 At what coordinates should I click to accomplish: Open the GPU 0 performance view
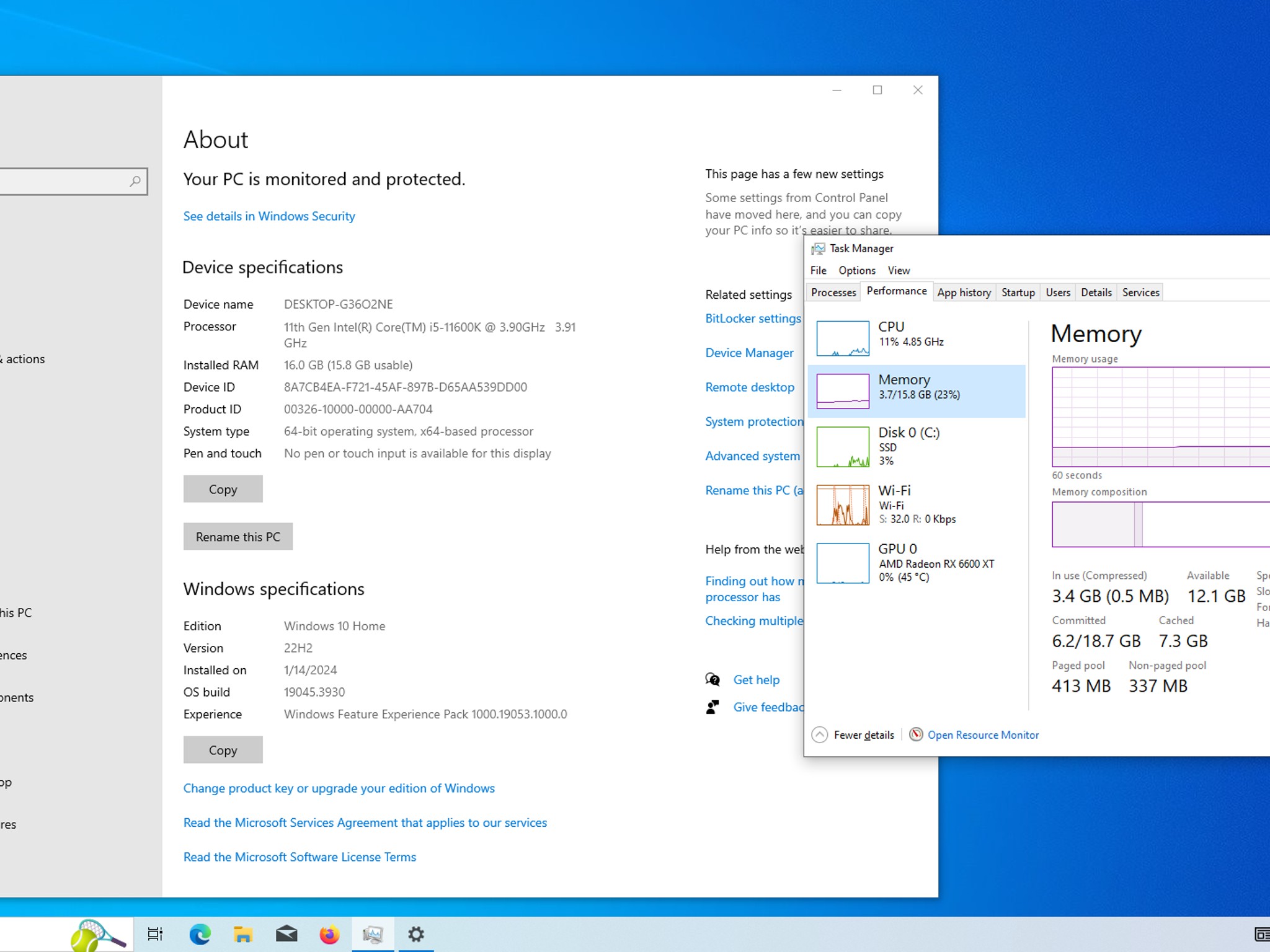click(916, 563)
